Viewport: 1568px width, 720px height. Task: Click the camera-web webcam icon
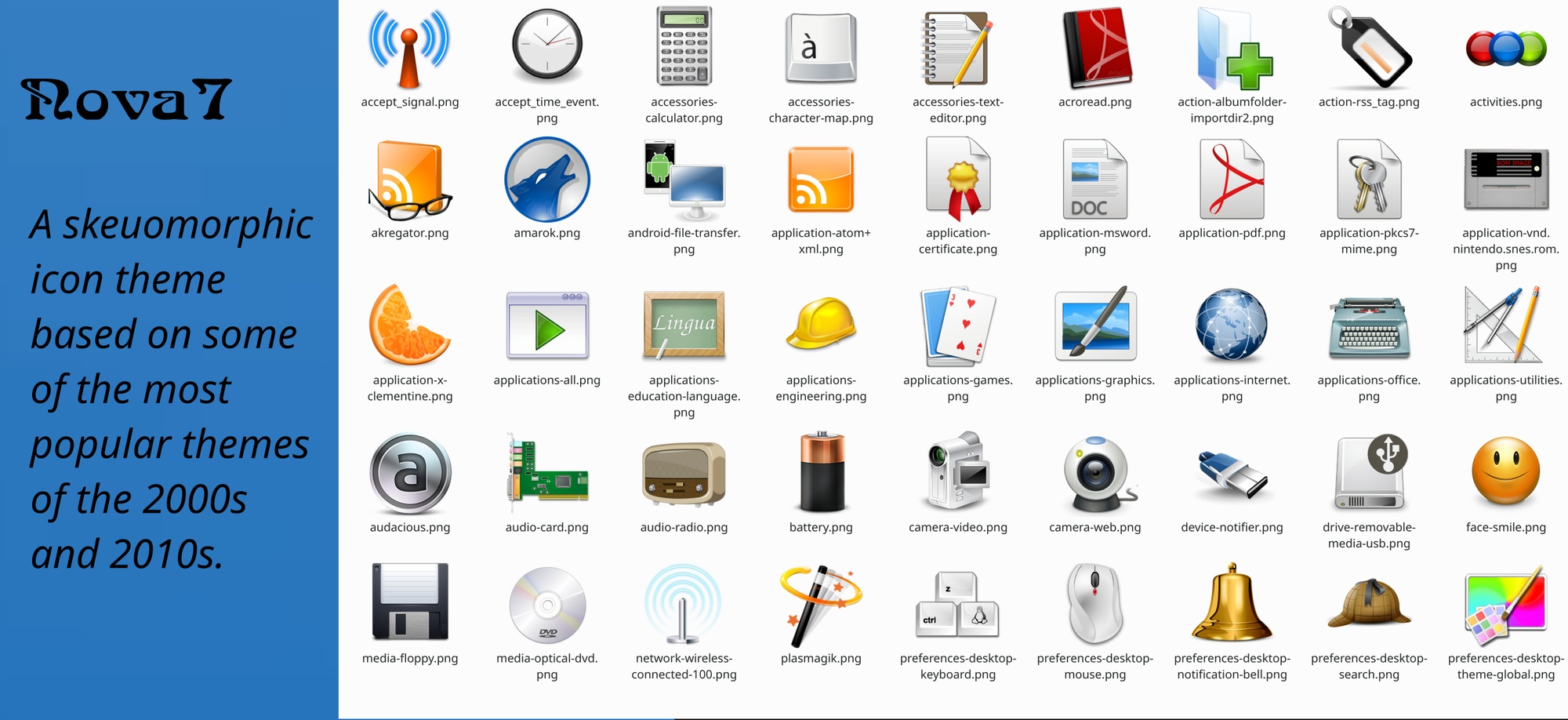click(x=1094, y=472)
